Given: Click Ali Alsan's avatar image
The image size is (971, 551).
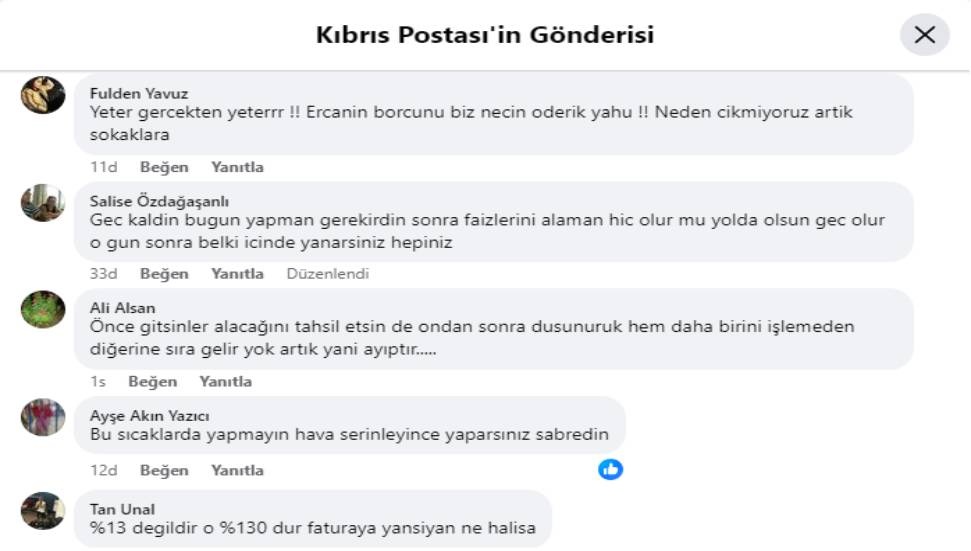Looking at the screenshot, I should [x=43, y=310].
